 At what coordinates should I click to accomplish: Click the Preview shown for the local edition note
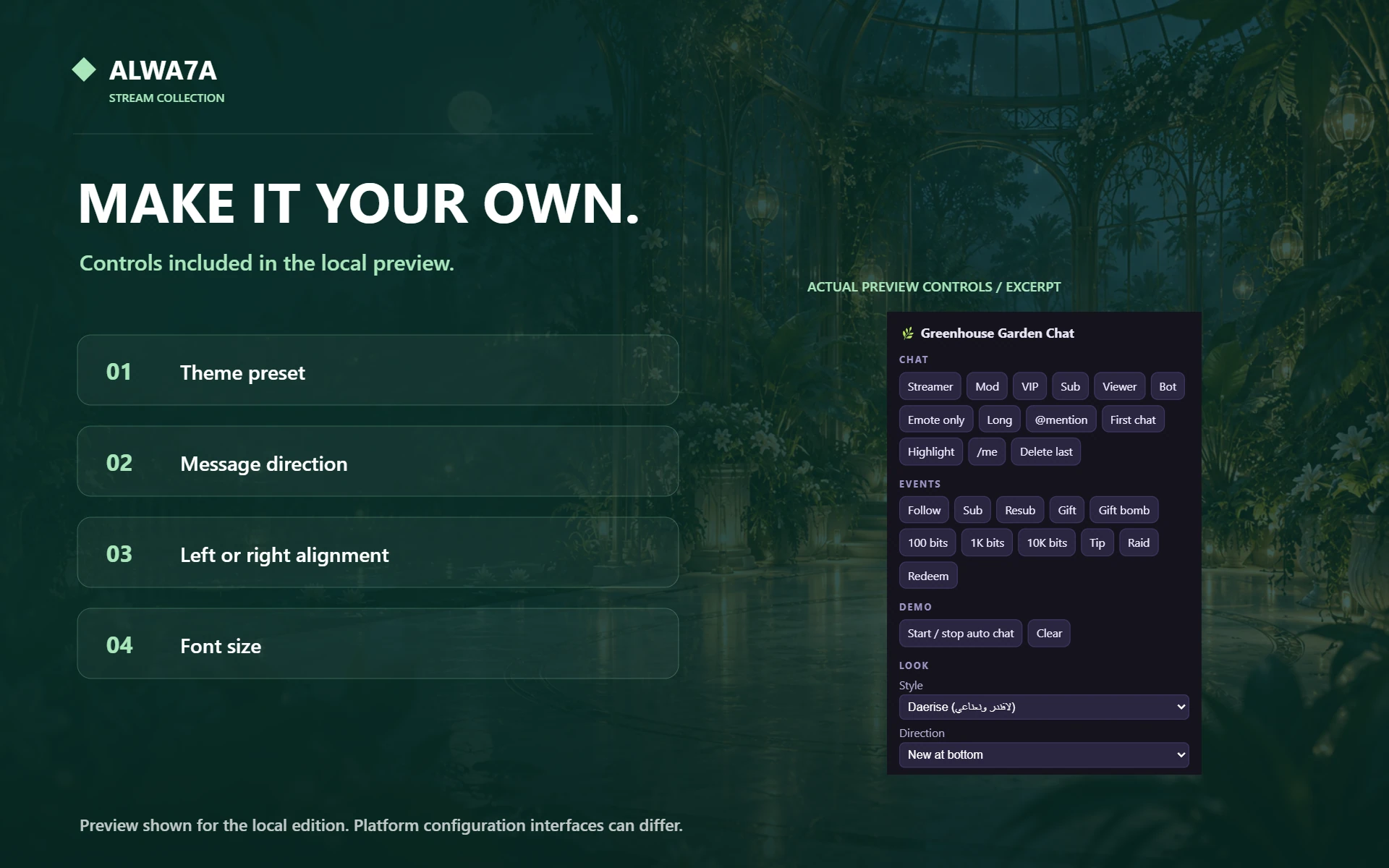point(381,825)
